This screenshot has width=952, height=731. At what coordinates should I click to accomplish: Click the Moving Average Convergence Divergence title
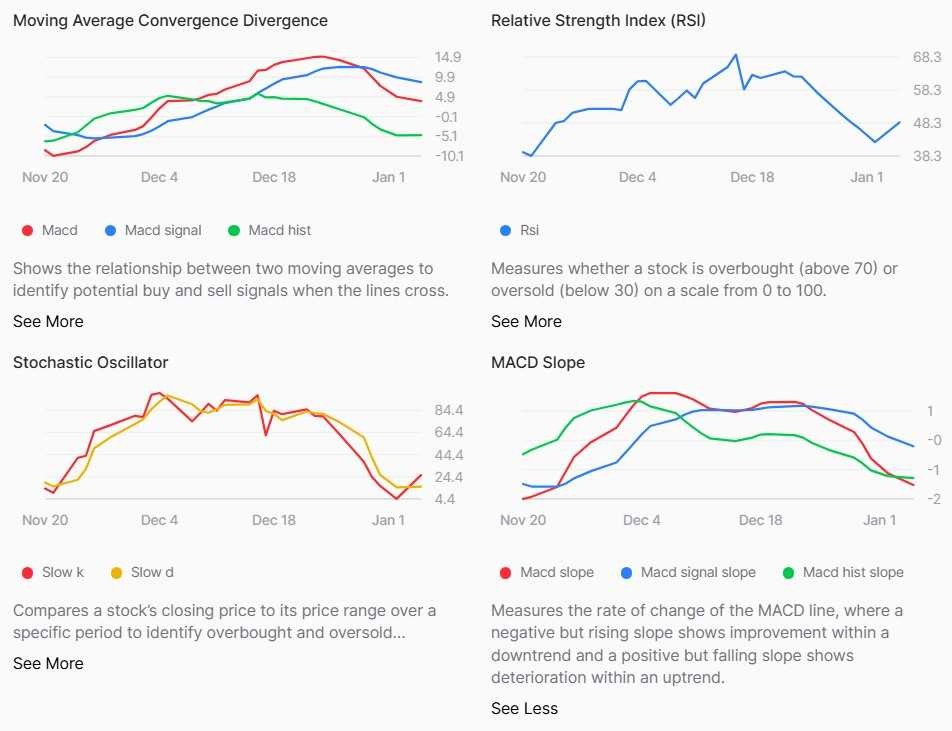pyautogui.click(x=170, y=20)
